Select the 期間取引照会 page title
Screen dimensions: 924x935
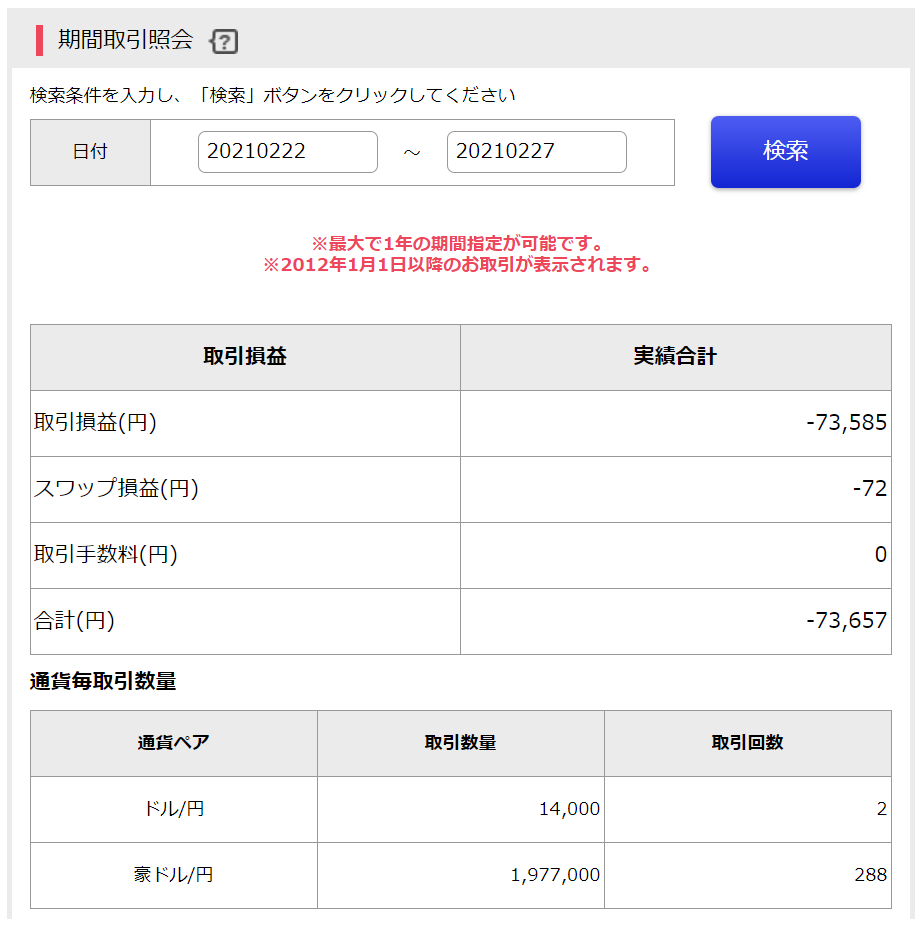[x=125, y=40]
